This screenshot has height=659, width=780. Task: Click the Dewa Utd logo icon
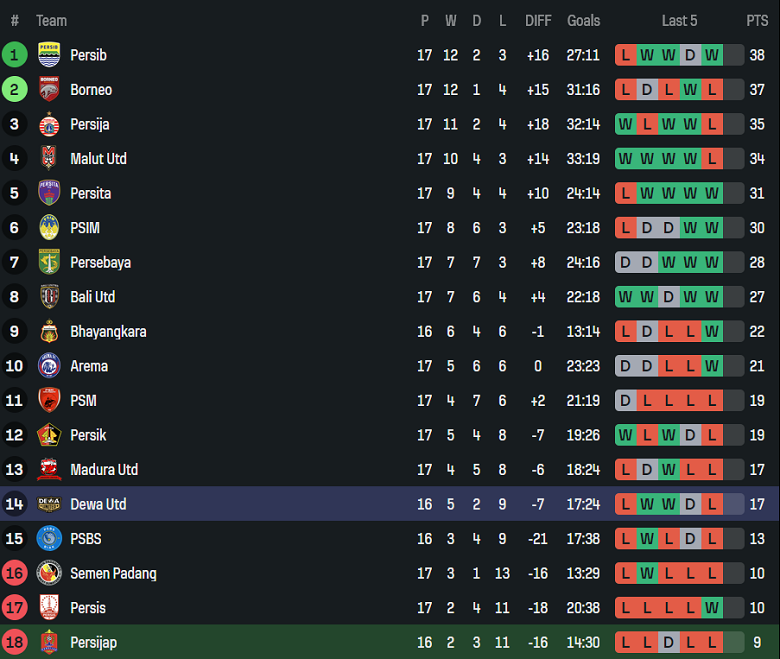[x=49, y=504]
